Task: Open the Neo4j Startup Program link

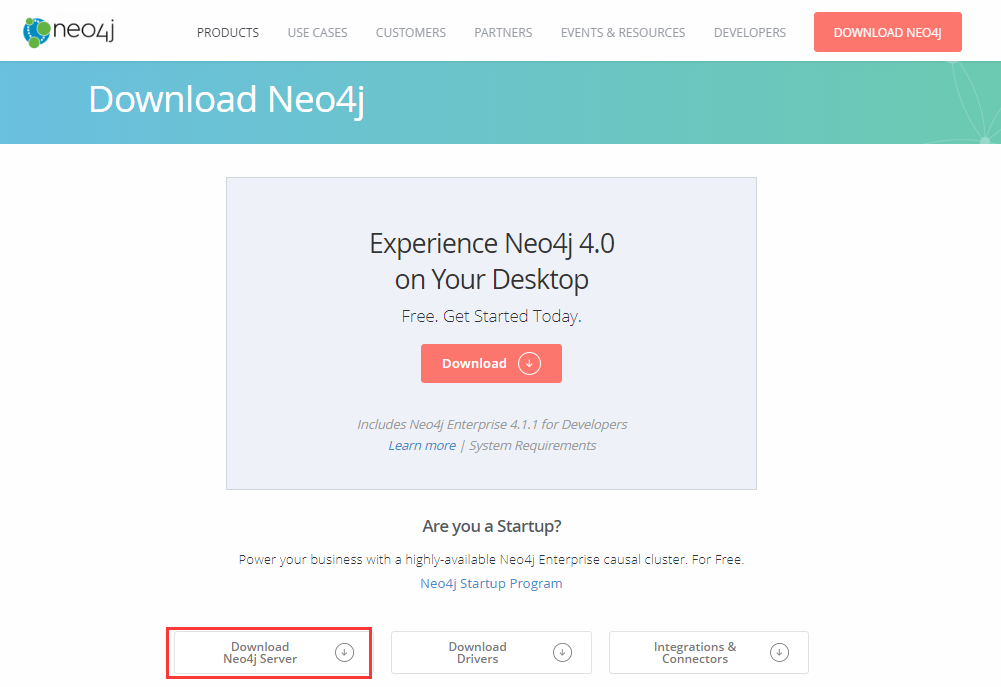Action: tap(491, 584)
